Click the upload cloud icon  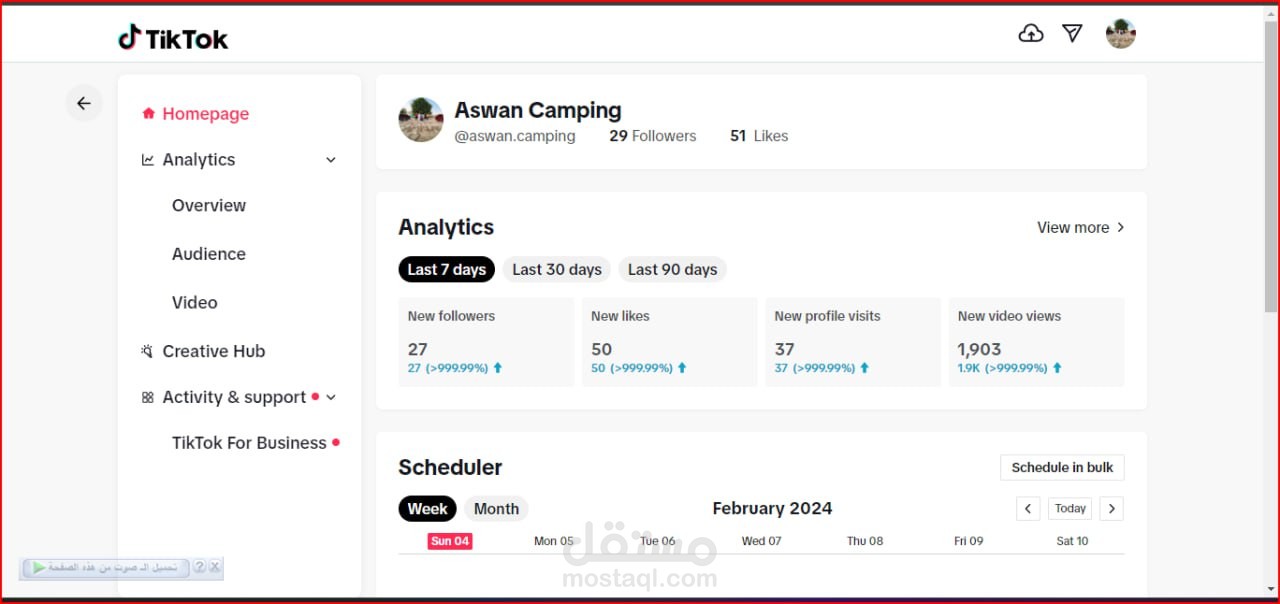[1030, 34]
